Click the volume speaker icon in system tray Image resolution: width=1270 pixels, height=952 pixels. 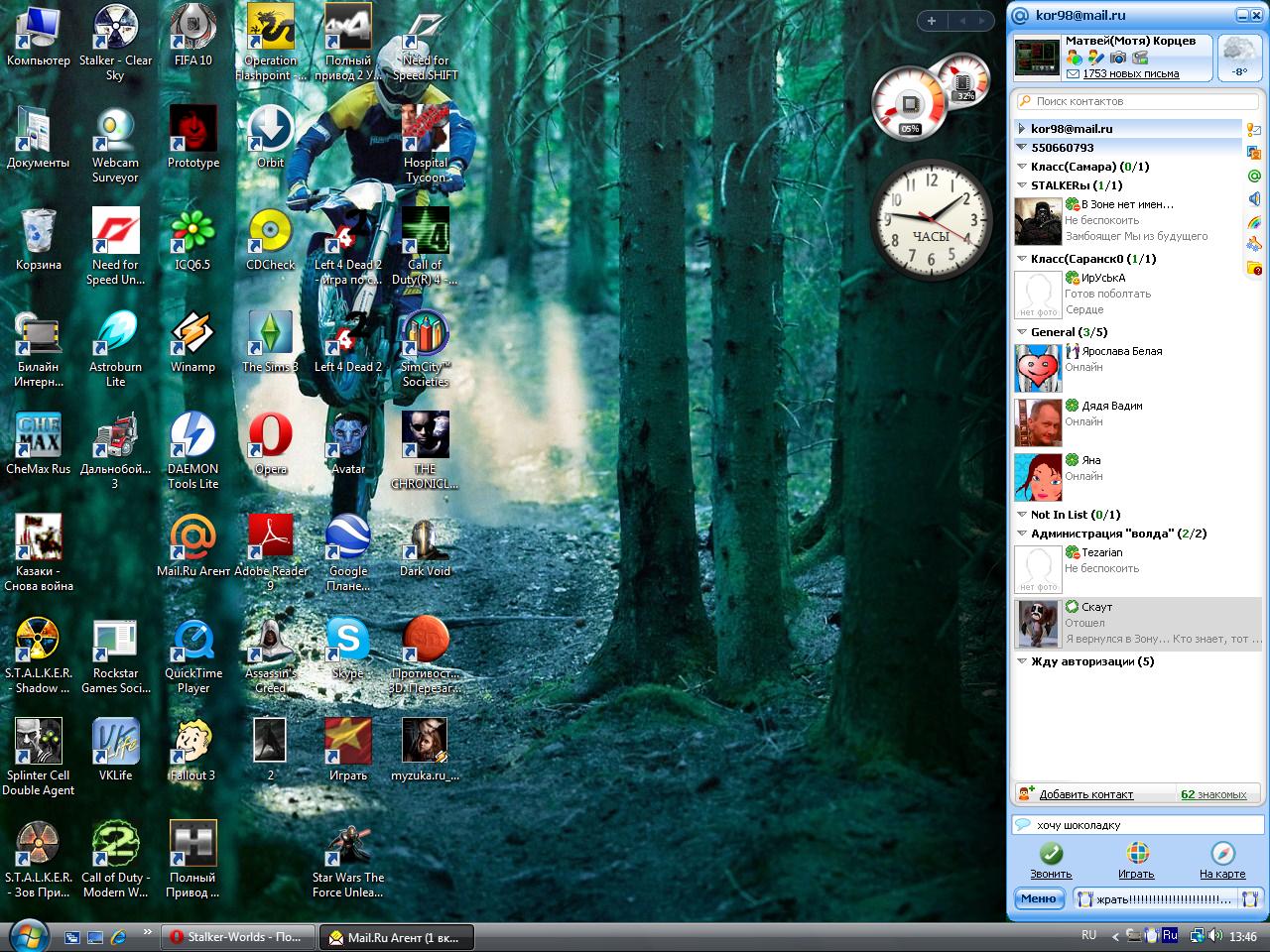(x=1216, y=935)
